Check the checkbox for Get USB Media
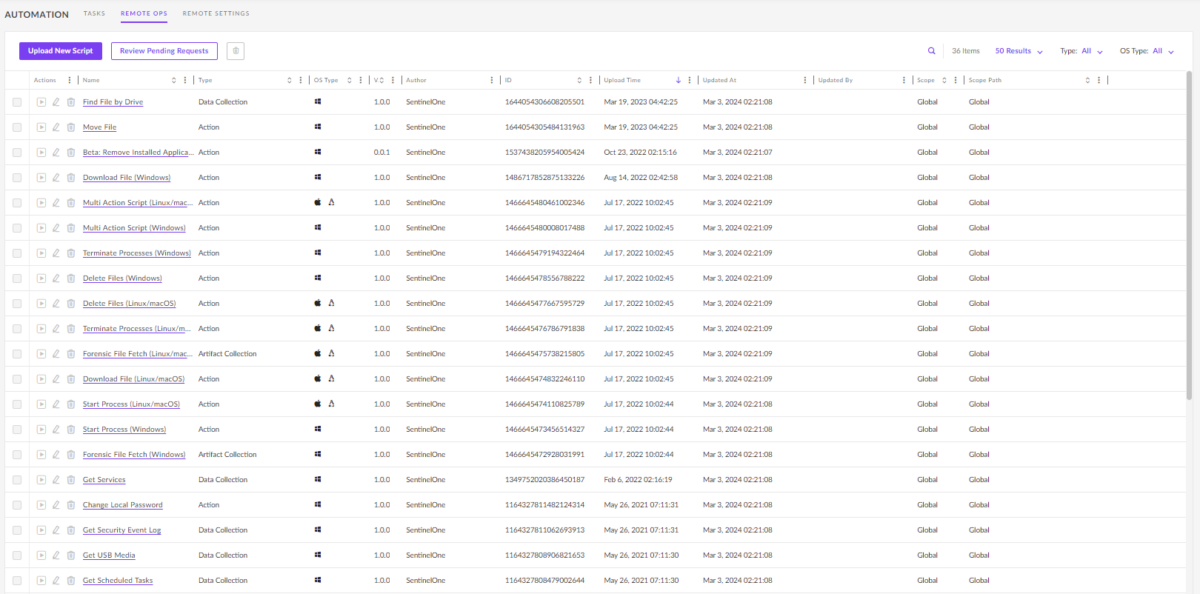Image resolution: width=1200 pixels, height=594 pixels. point(17,555)
